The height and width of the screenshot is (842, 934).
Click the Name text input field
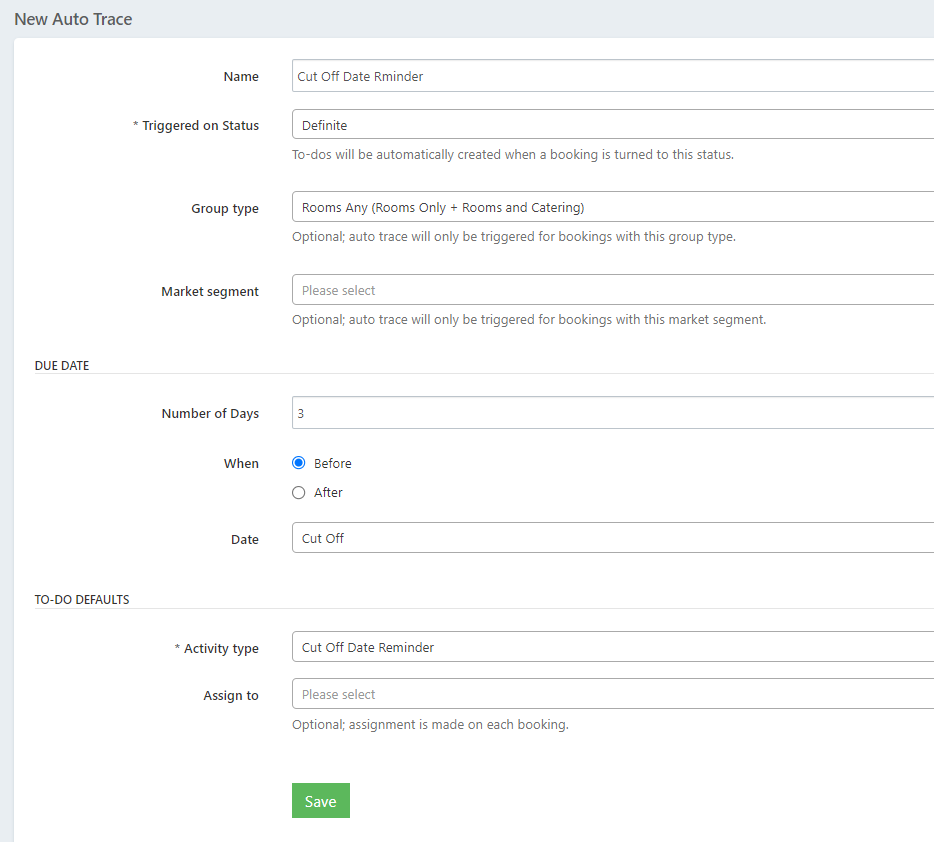click(x=612, y=76)
